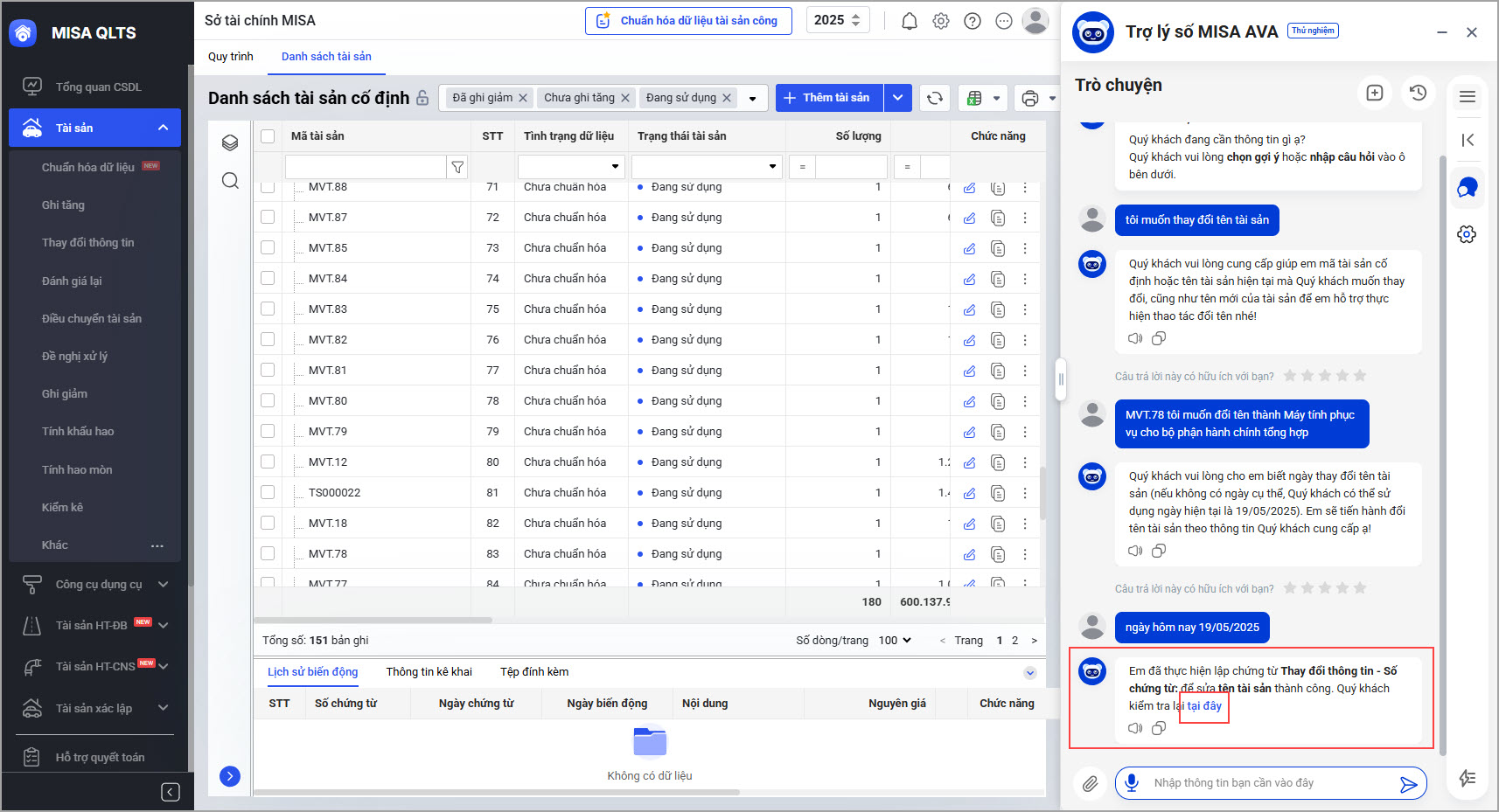Viewport: 1499px width, 812px height.
Task: Open the help question mark icon
Action: [973, 21]
